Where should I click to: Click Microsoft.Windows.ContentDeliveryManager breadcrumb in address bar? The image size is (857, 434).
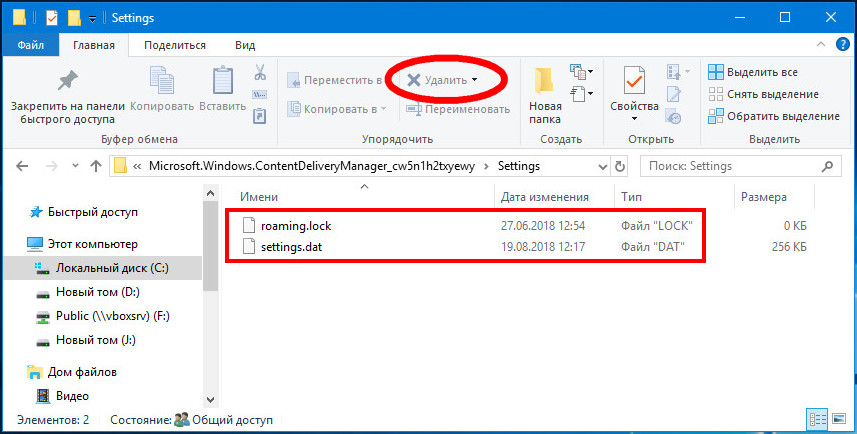312,166
